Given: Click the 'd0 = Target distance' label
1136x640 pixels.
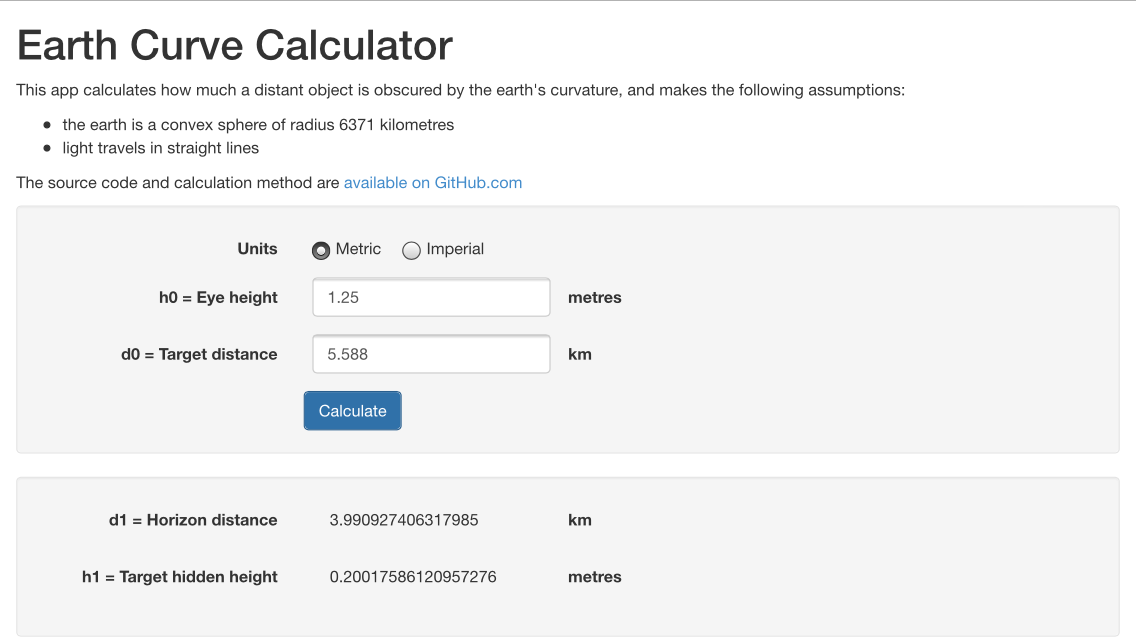Looking at the screenshot, I should pos(199,354).
